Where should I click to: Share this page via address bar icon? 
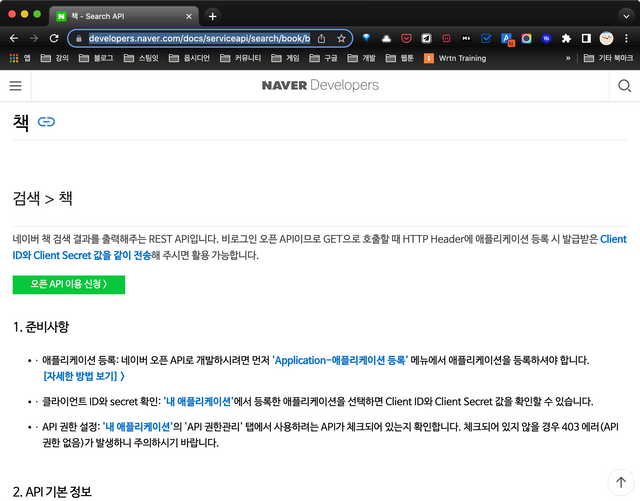322,38
